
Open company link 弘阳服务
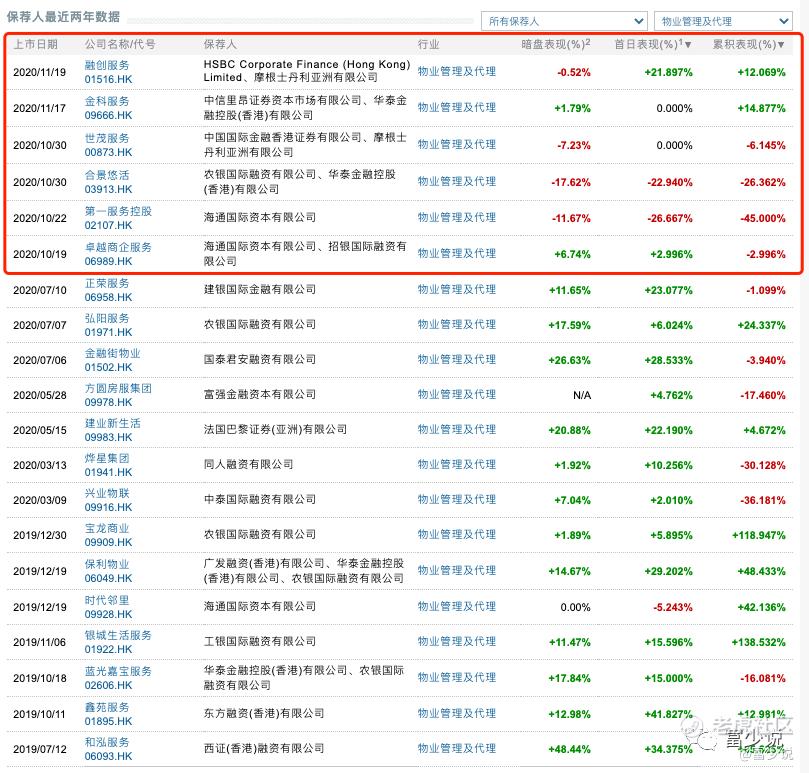click(107, 318)
